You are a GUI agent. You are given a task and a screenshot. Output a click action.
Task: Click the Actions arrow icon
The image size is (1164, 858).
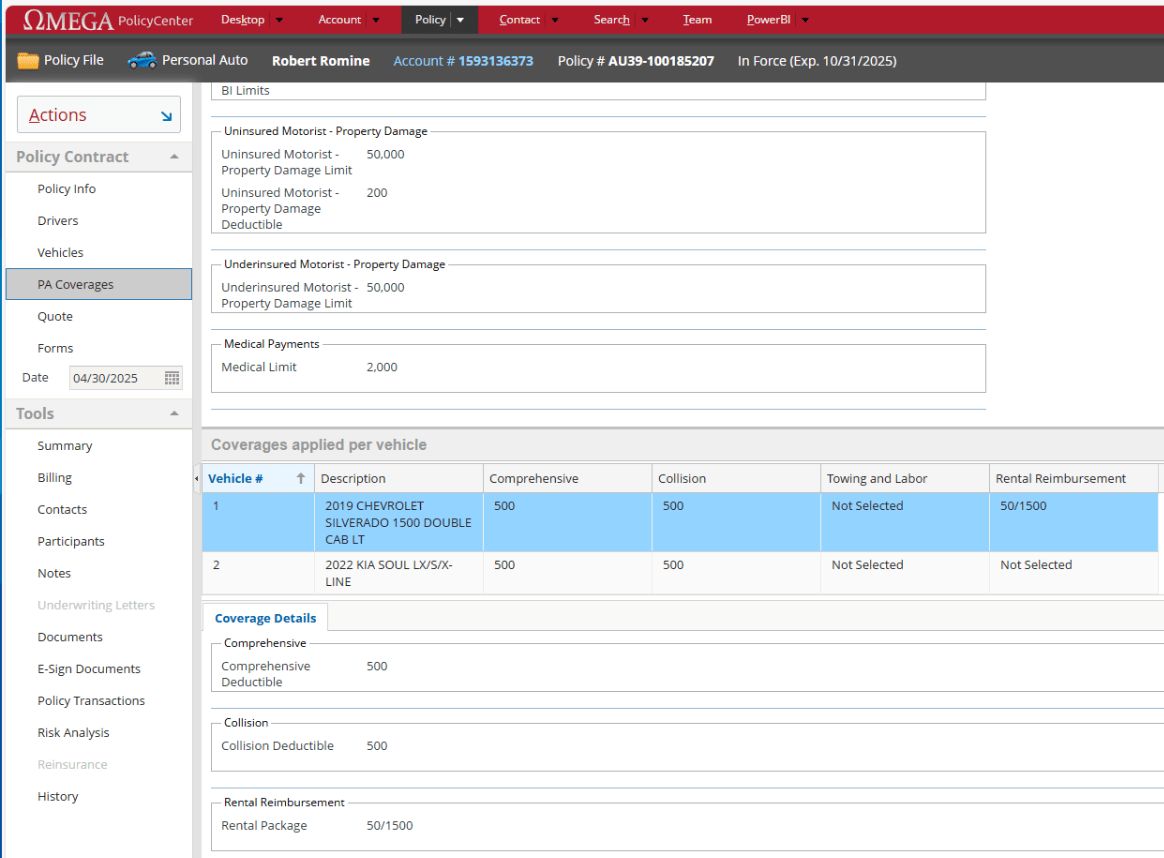[x=166, y=116]
